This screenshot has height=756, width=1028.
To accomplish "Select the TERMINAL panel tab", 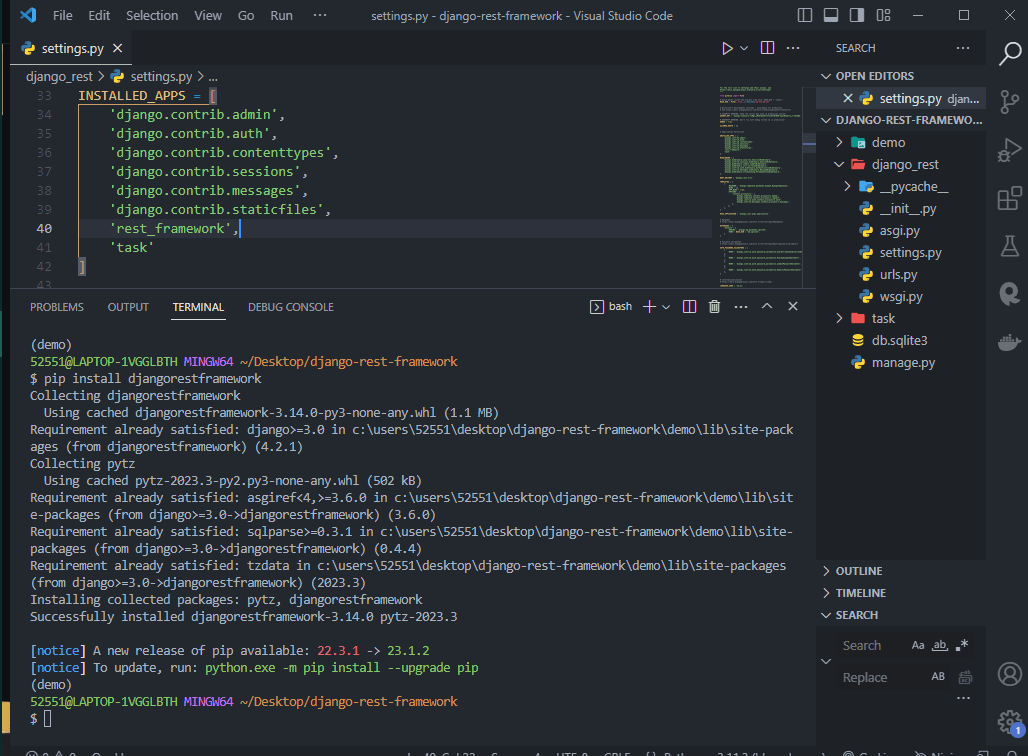I will pos(198,307).
